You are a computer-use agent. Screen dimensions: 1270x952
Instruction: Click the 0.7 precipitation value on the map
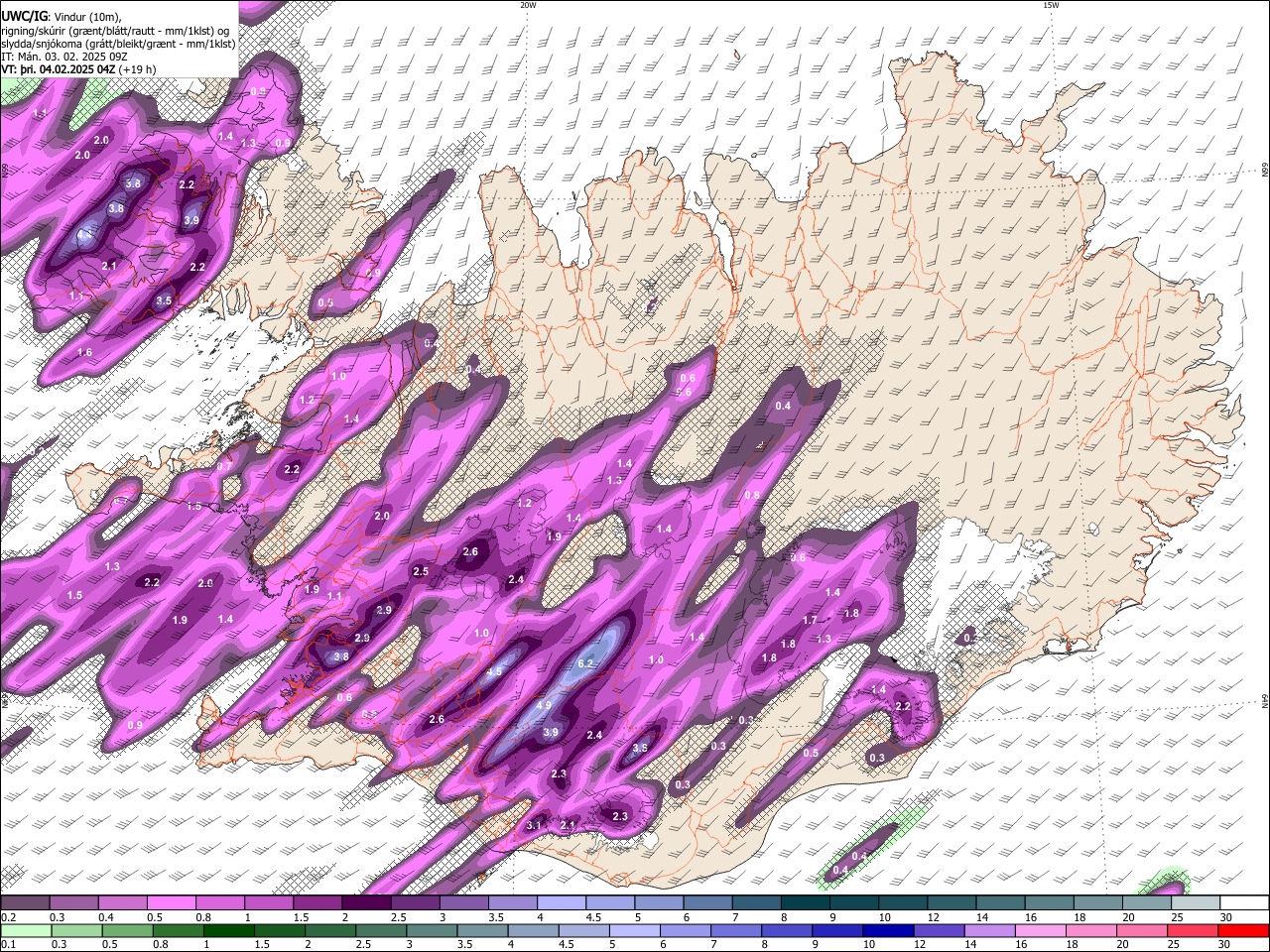(224, 466)
